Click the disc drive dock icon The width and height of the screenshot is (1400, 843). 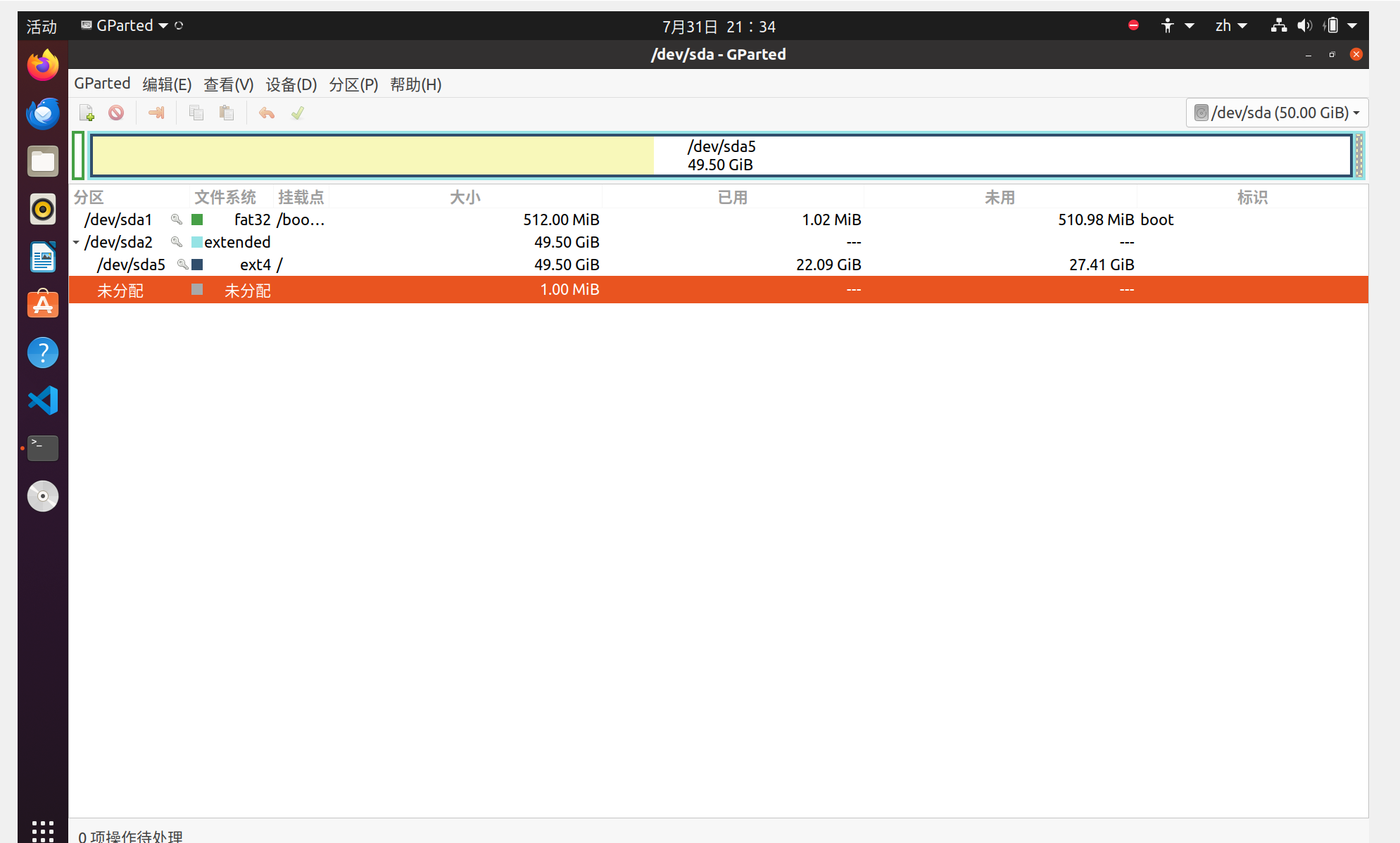43,496
